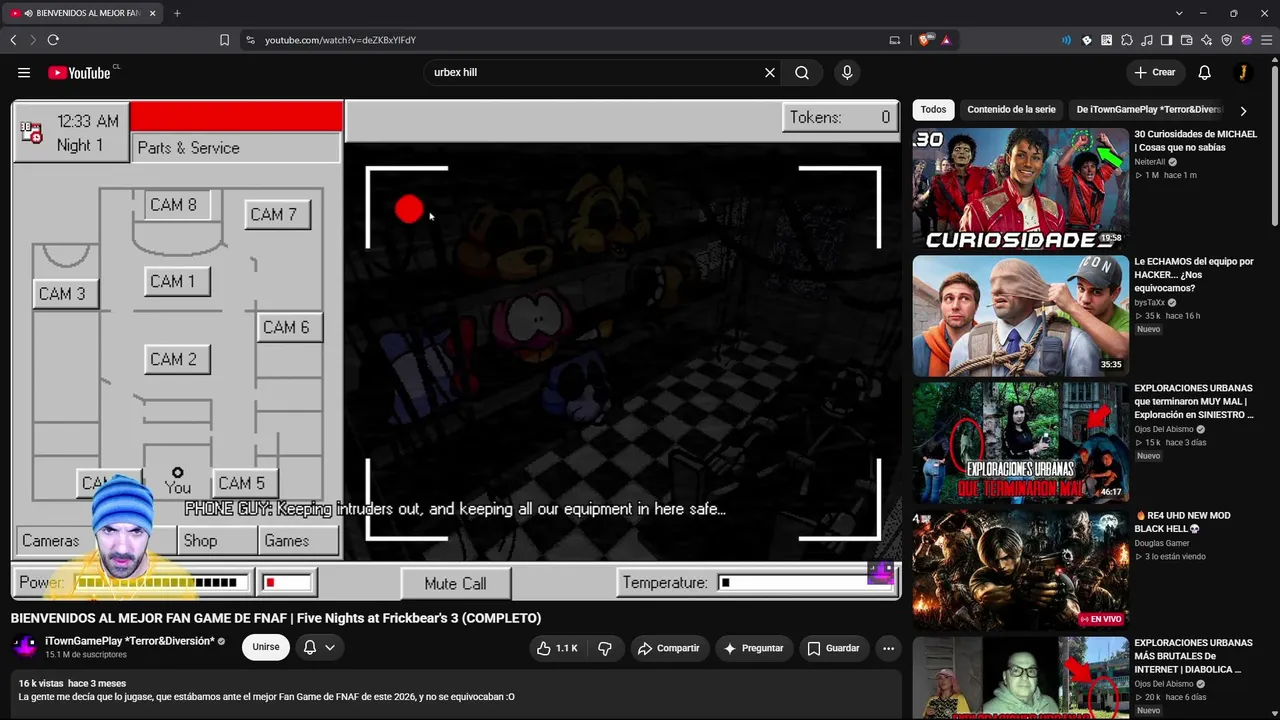This screenshot has width=1280, height=720.
Task: Open the extensions puzzle menu
Action: click(1127, 40)
